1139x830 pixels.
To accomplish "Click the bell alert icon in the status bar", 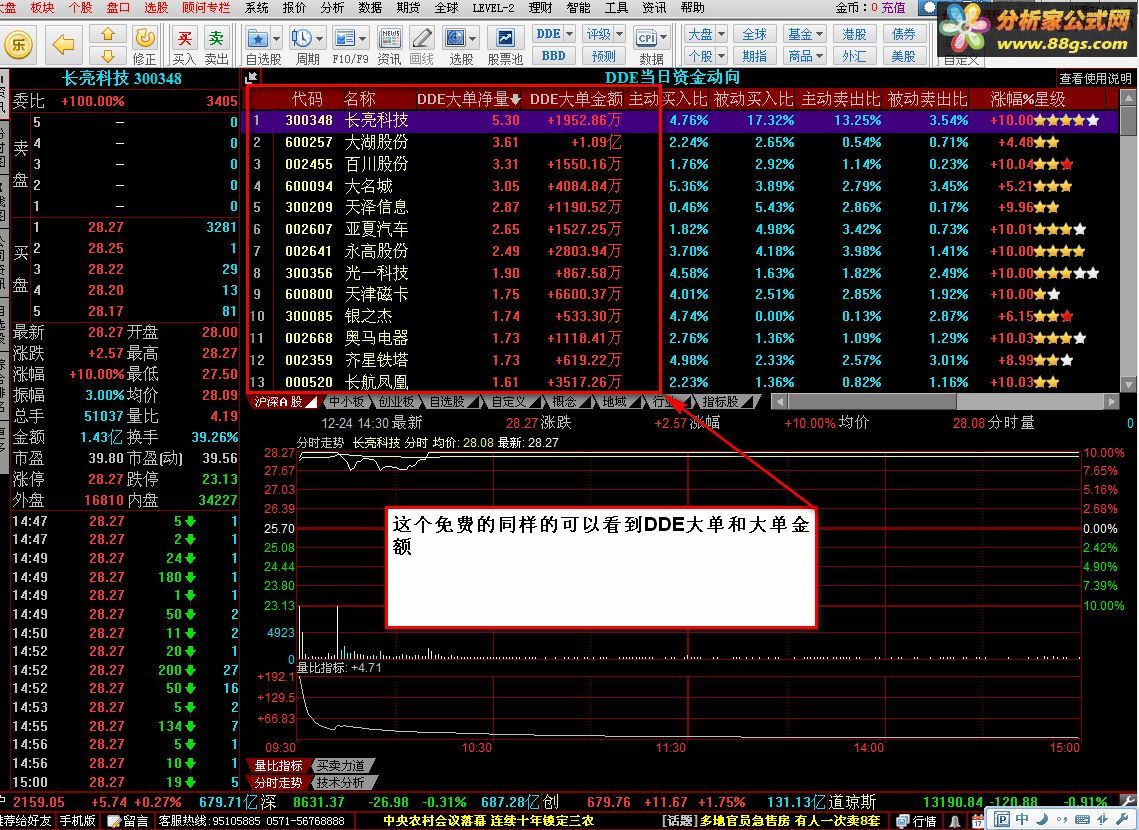I will (955, 821).
